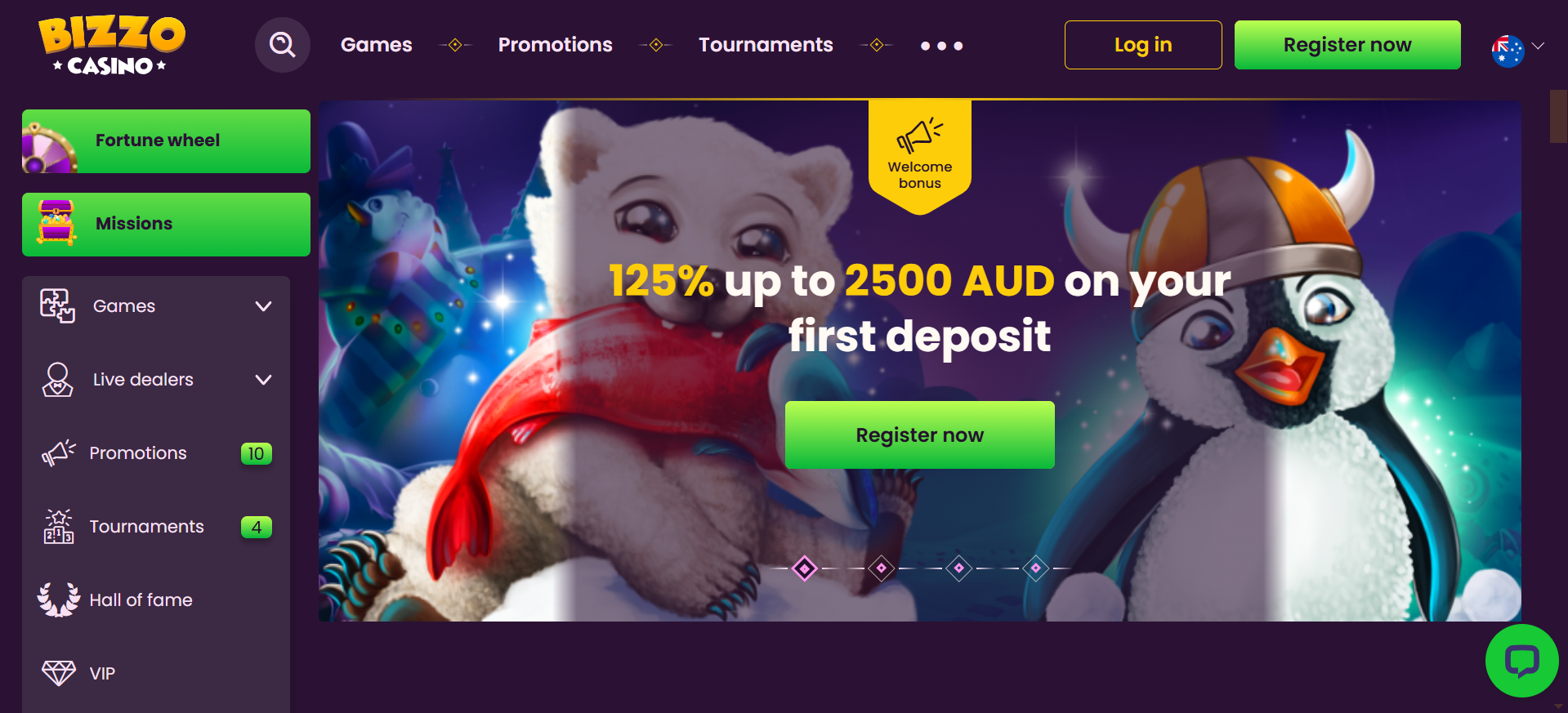Screen dimensions: 1568x713
Task: Open the Fortune wheel button
Action: 167,141
